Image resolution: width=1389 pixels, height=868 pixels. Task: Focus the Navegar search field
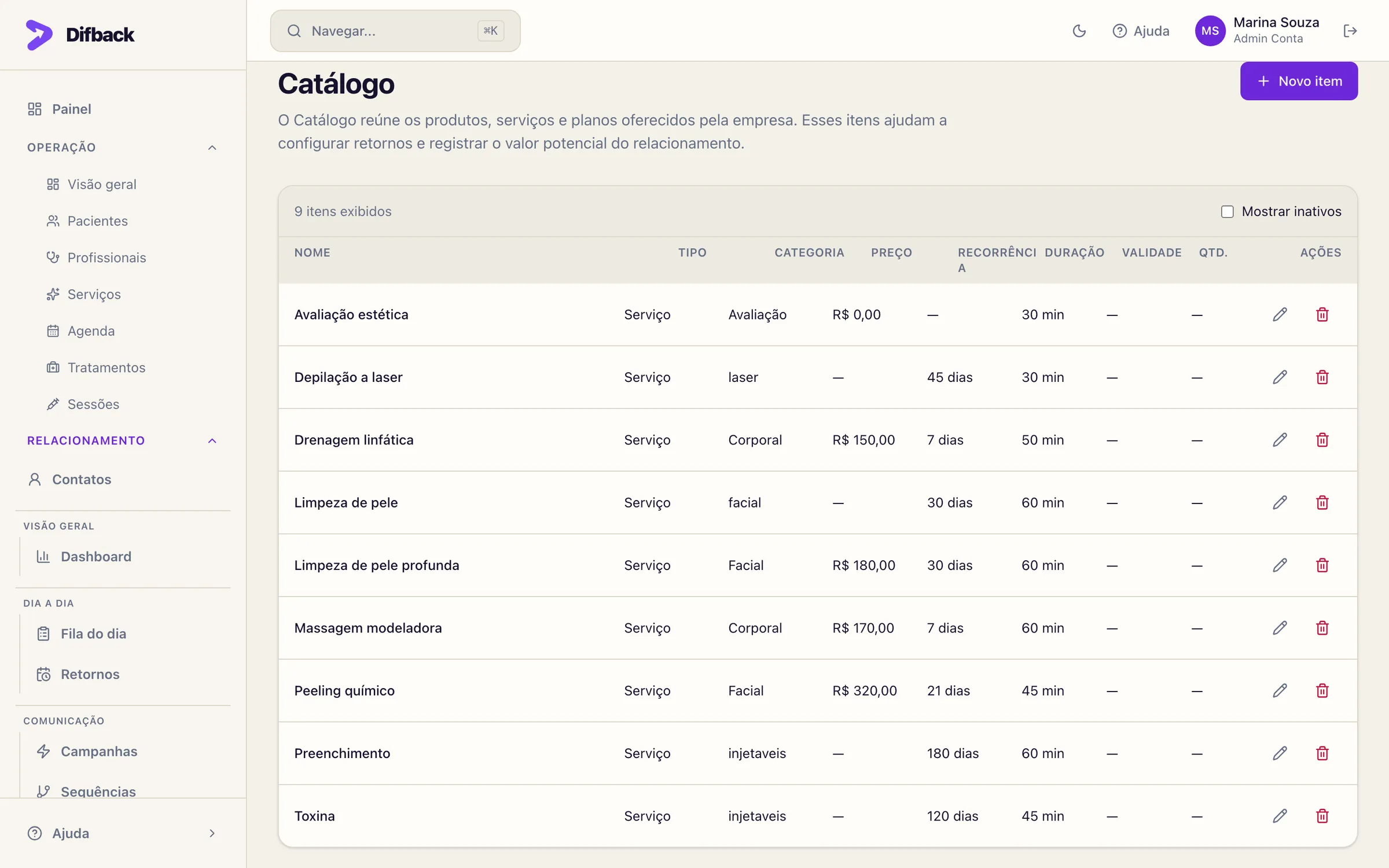click(395, 31)
